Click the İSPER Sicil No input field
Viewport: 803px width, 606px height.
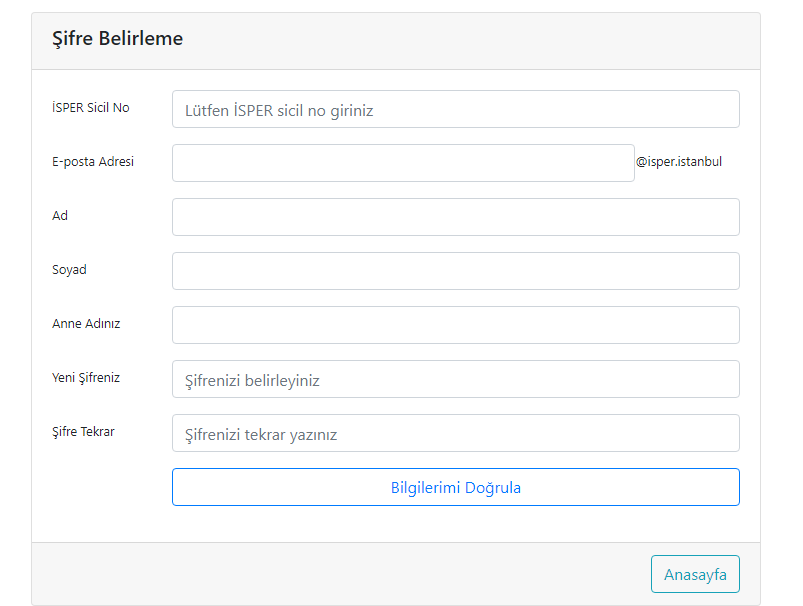tap(455, 108)
